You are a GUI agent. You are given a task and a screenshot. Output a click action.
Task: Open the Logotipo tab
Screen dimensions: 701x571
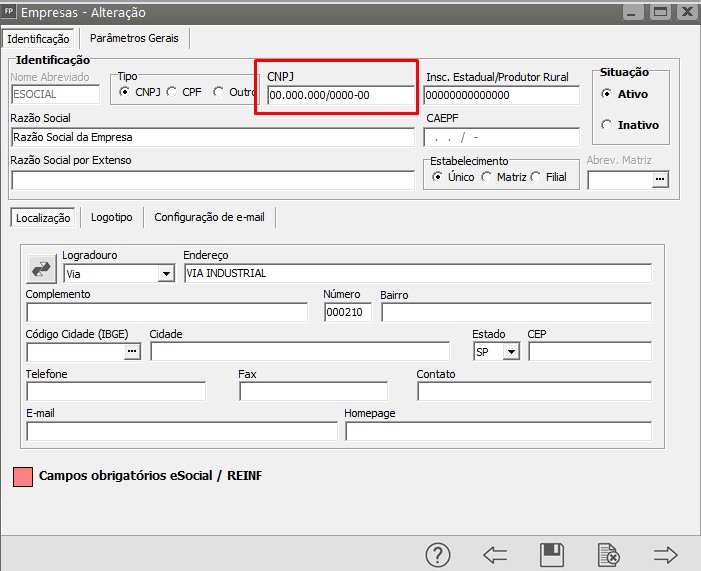coord(111,217)
